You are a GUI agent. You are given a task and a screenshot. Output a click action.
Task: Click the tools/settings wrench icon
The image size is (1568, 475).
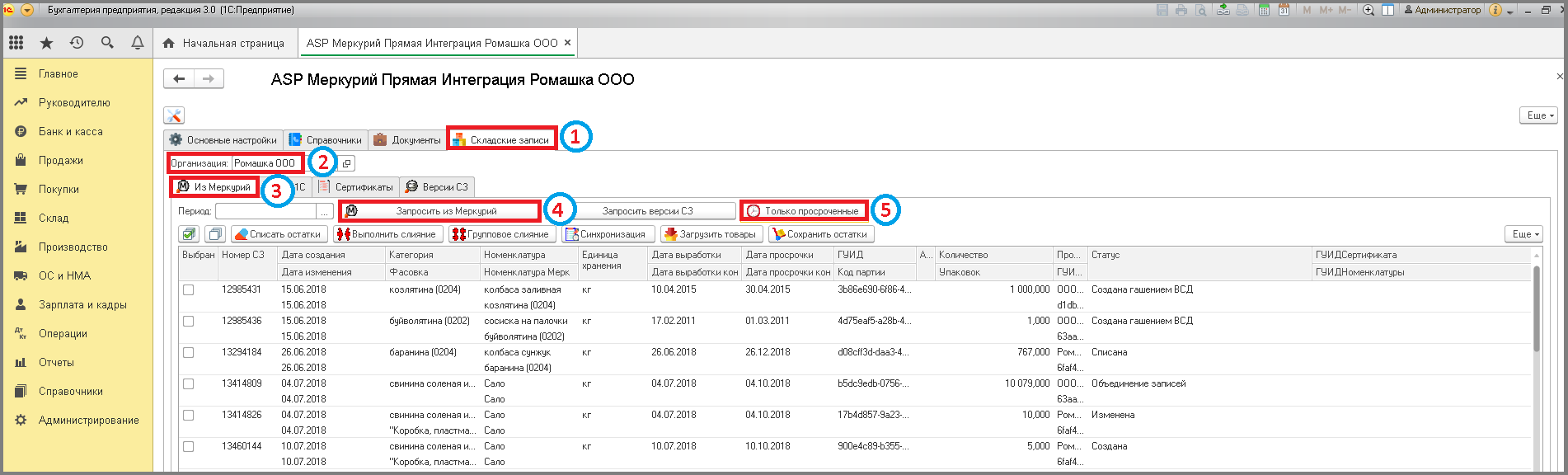tap(173, 115)
